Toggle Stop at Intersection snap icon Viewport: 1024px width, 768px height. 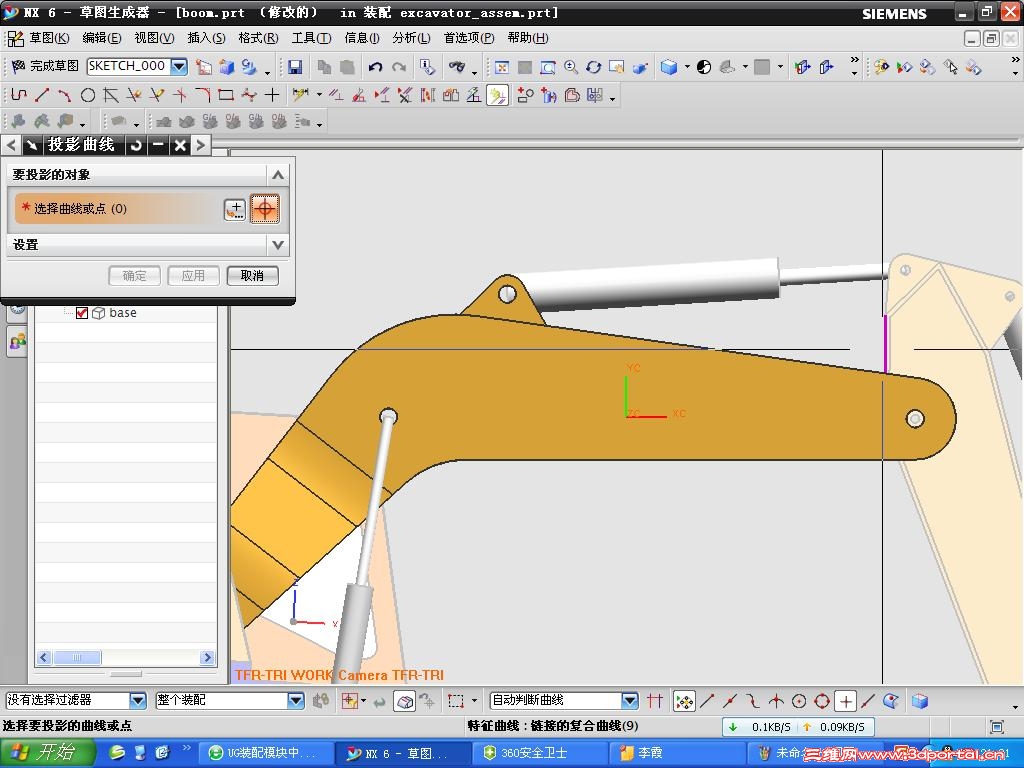(654, 701)
